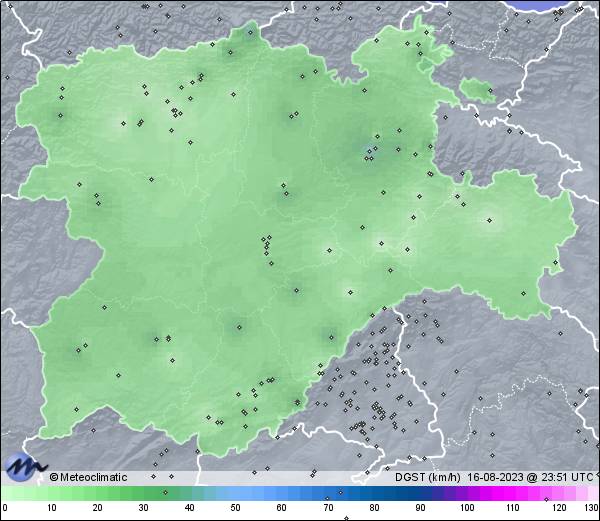Click the 100 label on the legend

(x=467, y=508)
